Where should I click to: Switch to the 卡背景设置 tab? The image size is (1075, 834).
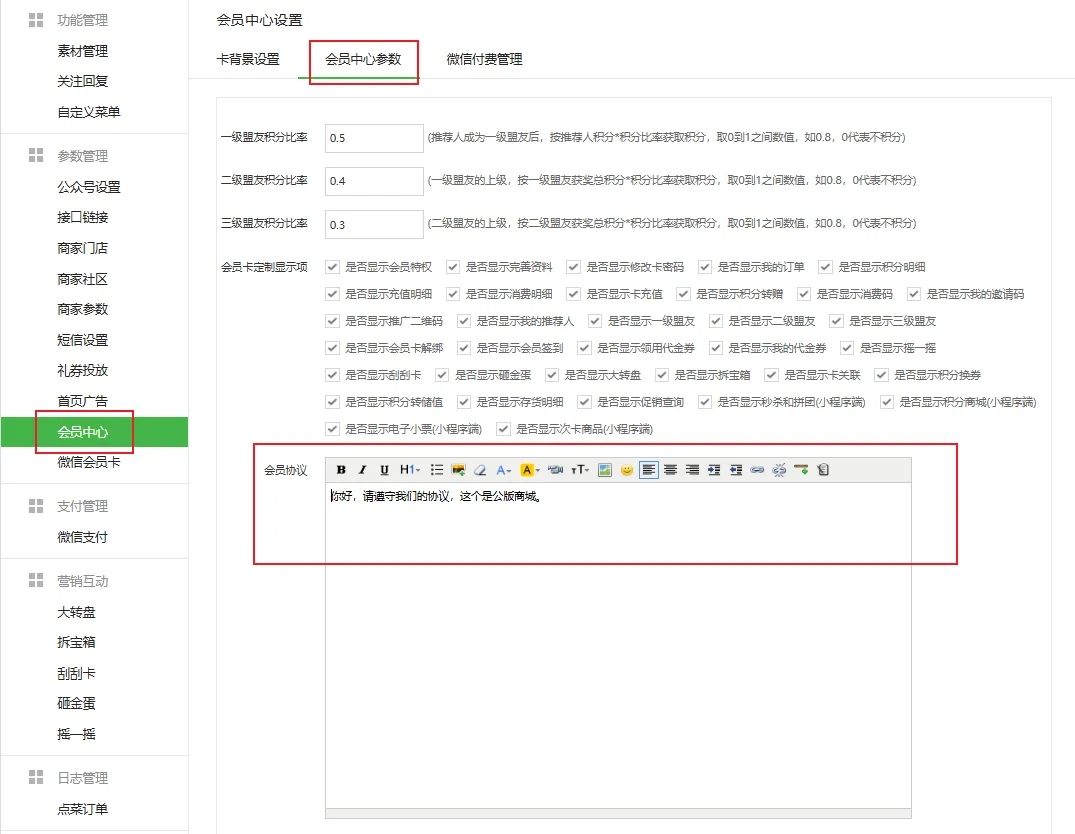[x=248, y=59]
